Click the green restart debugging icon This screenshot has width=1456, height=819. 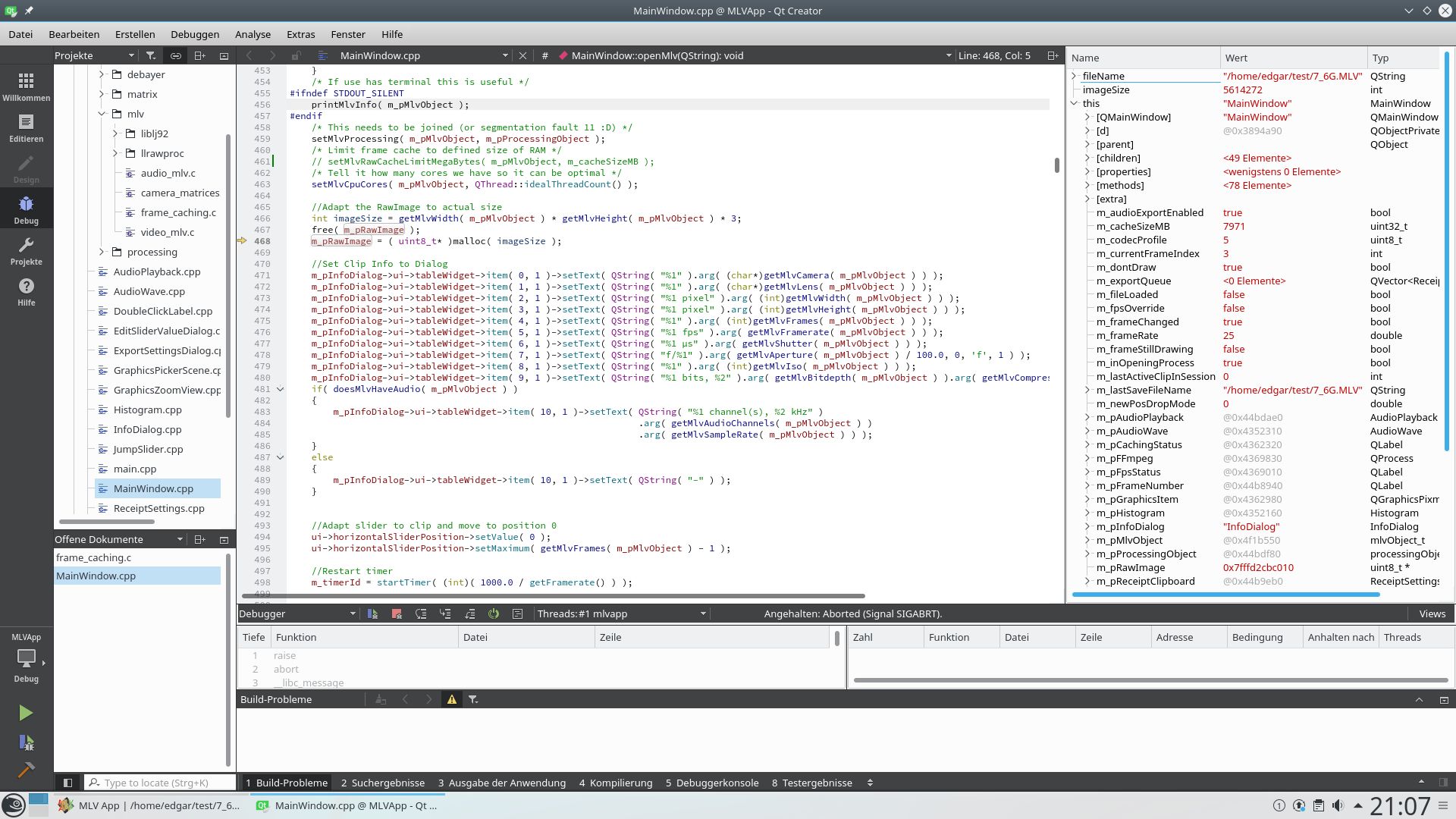(x=494, y=614)
